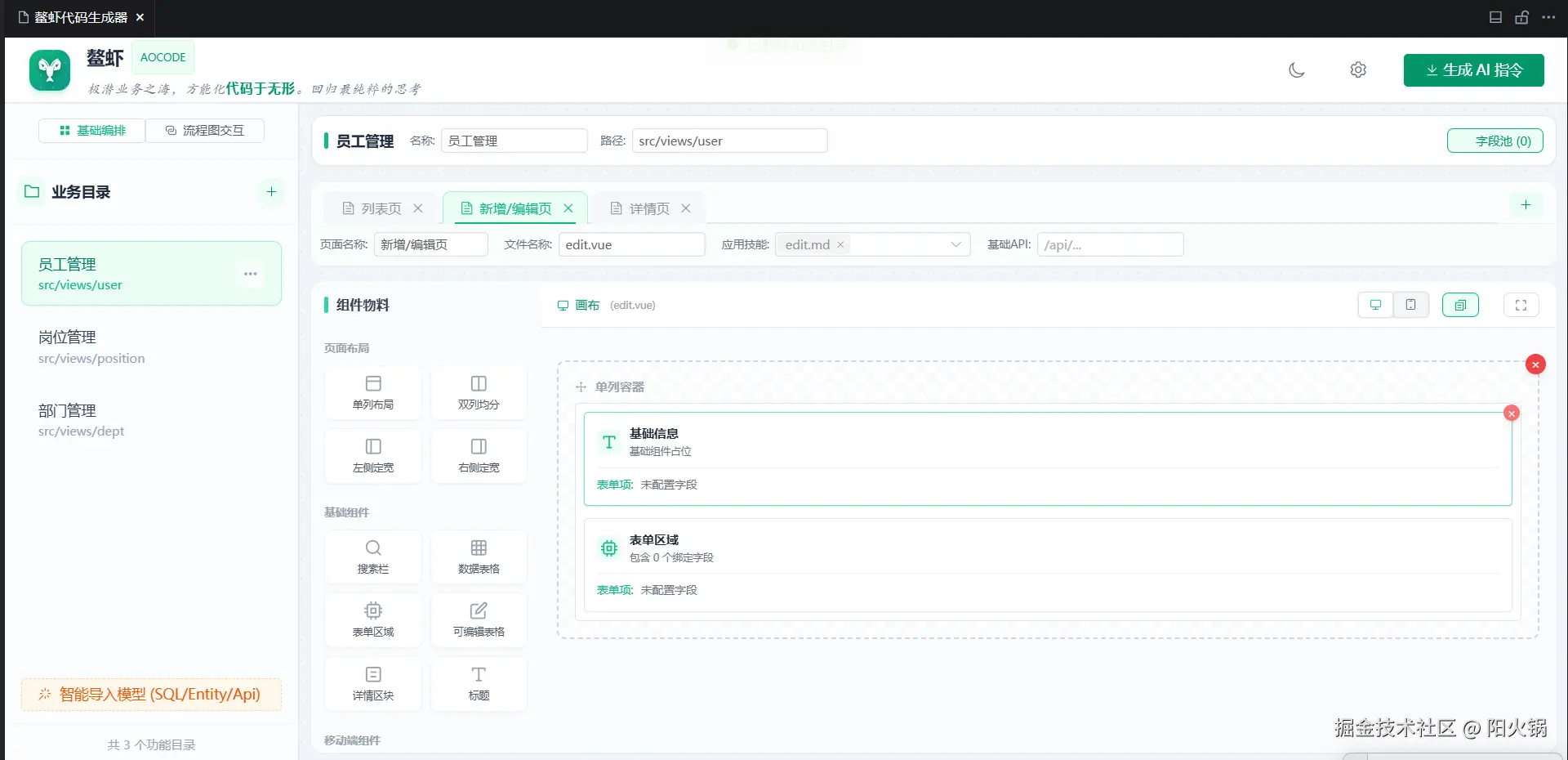Click the plus icon beside 单列容器
1568x760 pixels.
[x=581, y=387]
